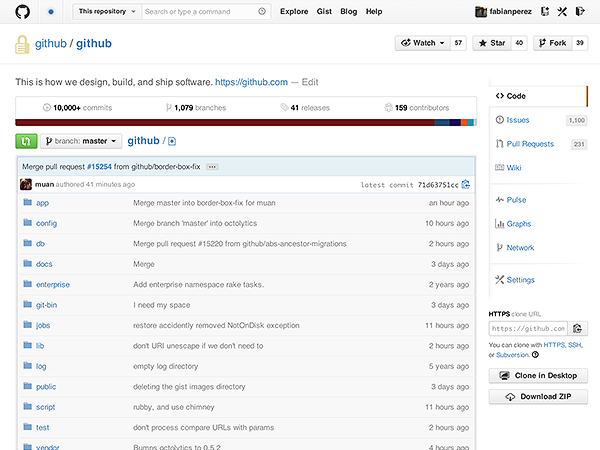Screen dimensions: 600x450
Task: Click the stargazers count 40
Action: [x=519, y=43]
